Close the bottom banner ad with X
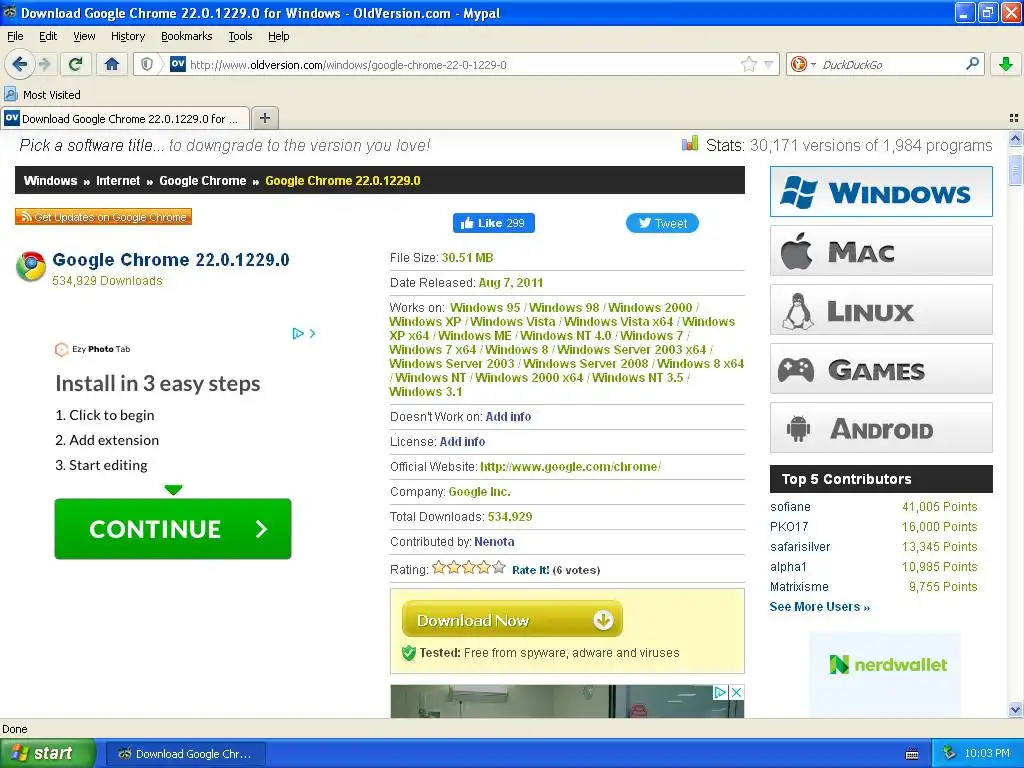This screenshot has height=768, width=1024. click(x=736, y=692)
